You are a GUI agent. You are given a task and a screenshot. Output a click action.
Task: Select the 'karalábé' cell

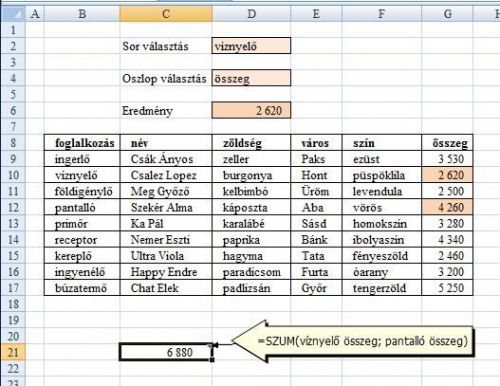pos(251,223)
